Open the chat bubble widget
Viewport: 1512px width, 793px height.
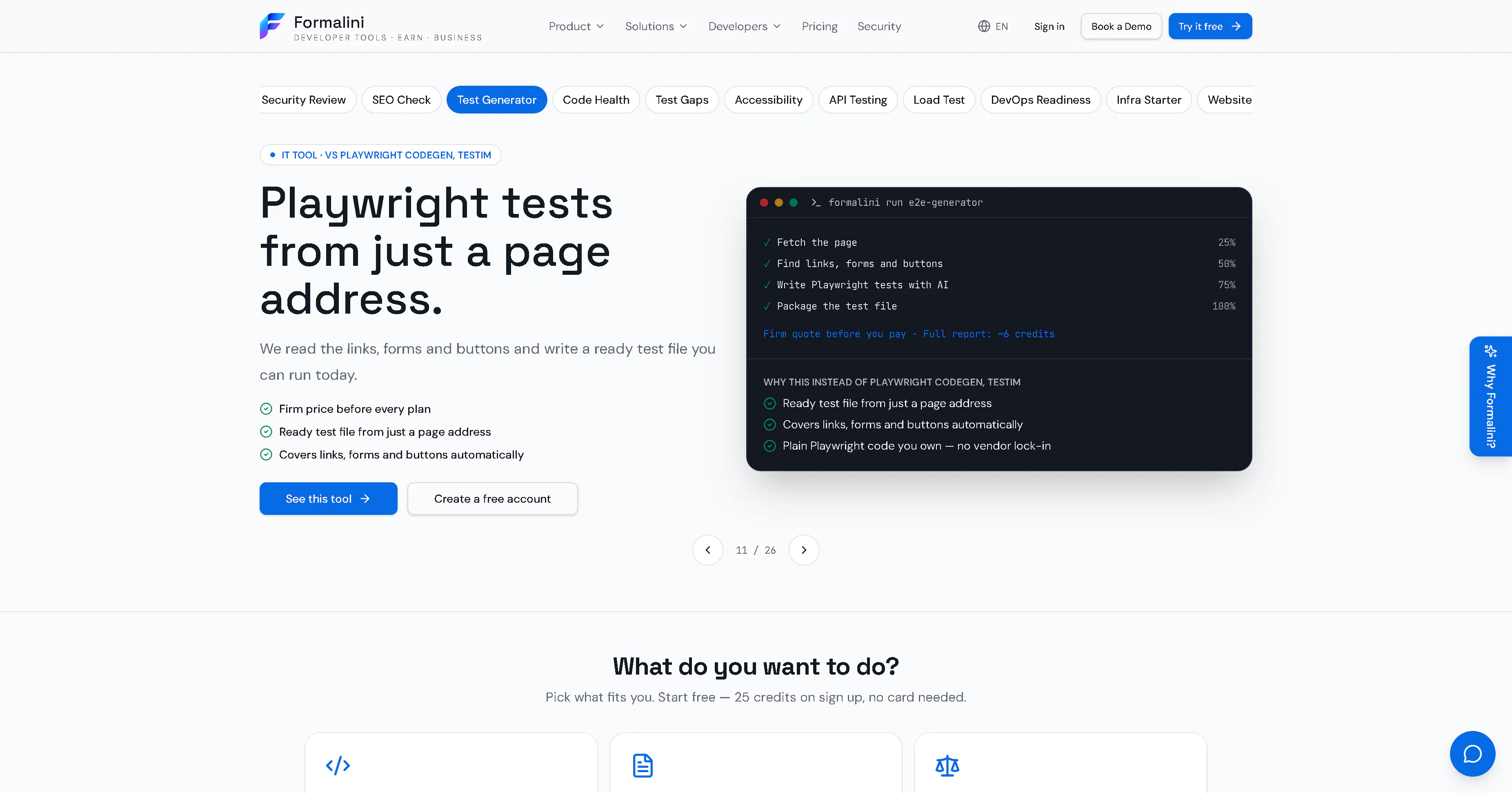point(1472,754)
